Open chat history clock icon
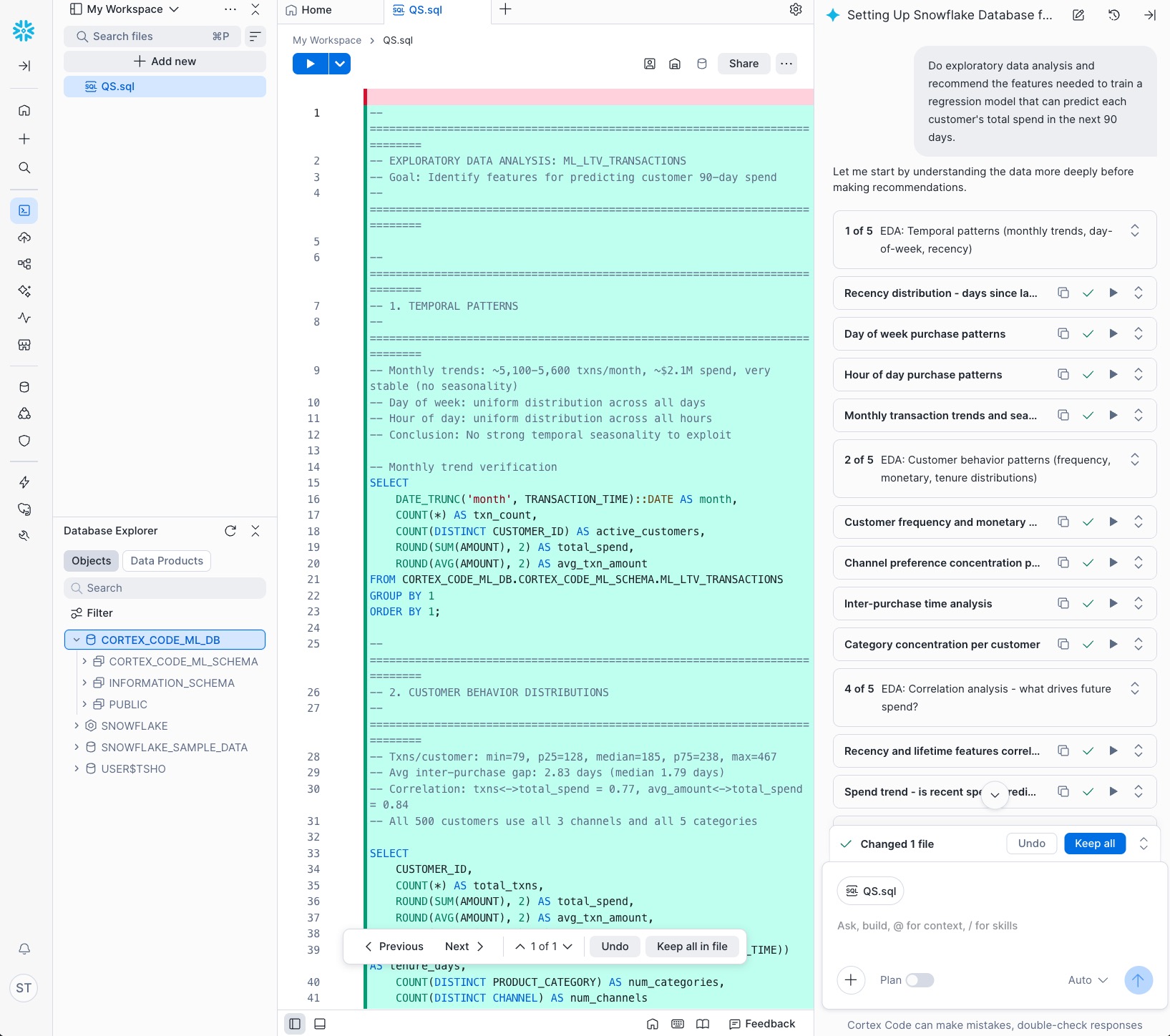 click(x=1114, y=15)
